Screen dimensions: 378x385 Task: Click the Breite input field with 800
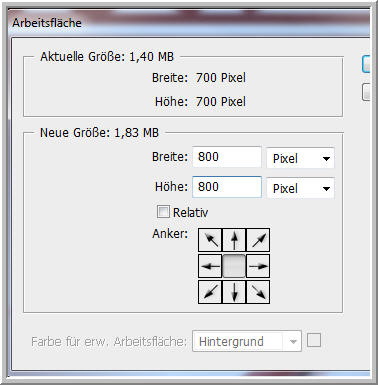tap(227, 157)
